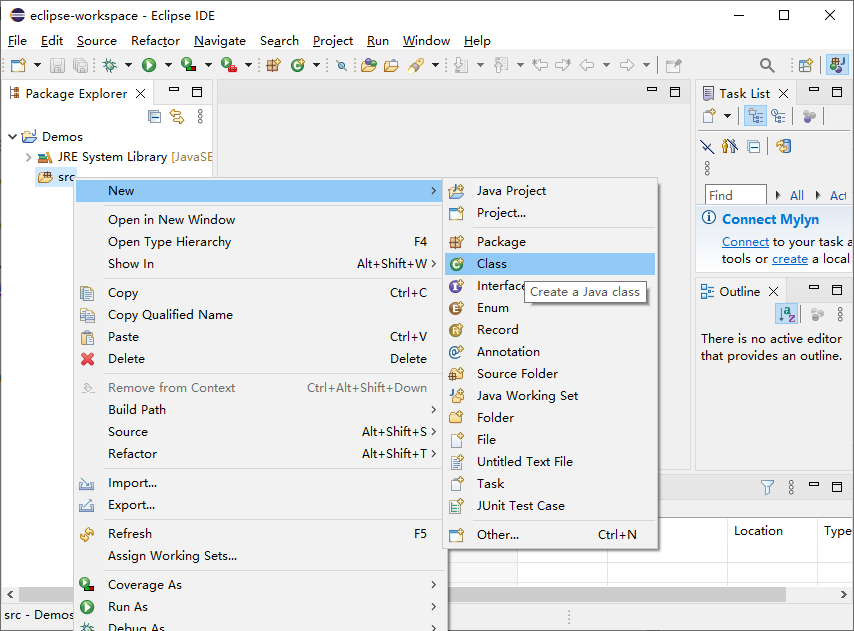Close the Outline view tab
This screenshot has width=854, height=631.
point(773,292)
